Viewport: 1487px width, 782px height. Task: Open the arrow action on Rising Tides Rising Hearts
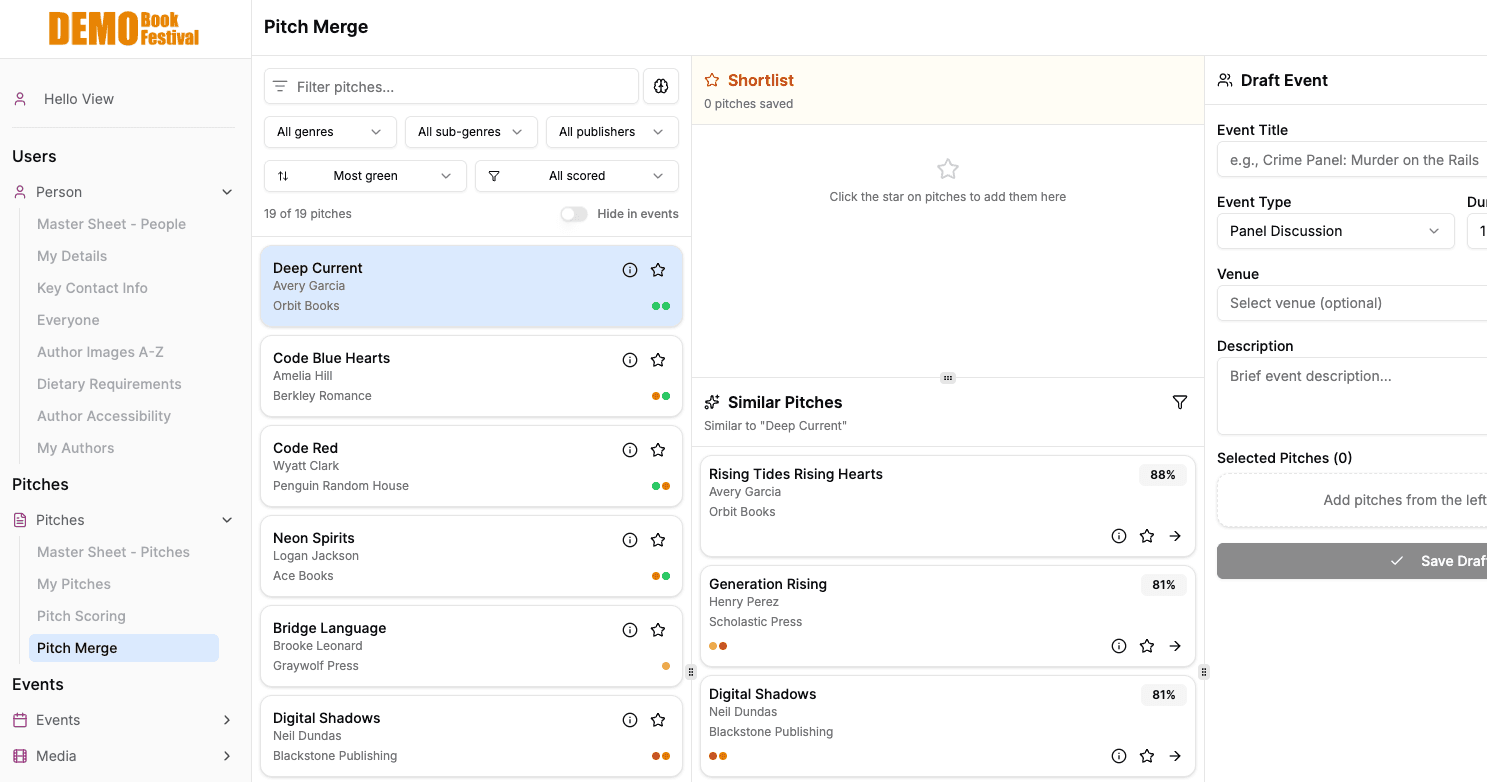[x=1175, y=536]
